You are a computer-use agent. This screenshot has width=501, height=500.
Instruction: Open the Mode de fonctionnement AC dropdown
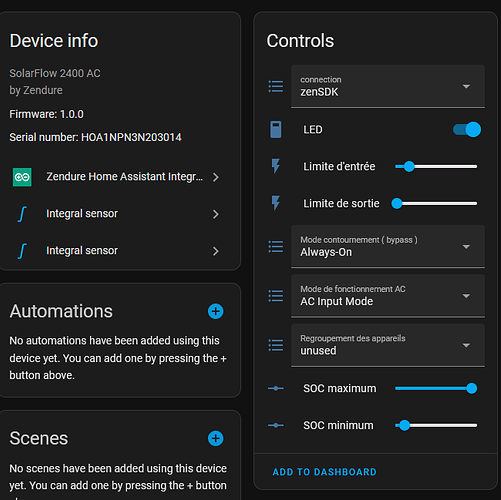pos(388,296)
